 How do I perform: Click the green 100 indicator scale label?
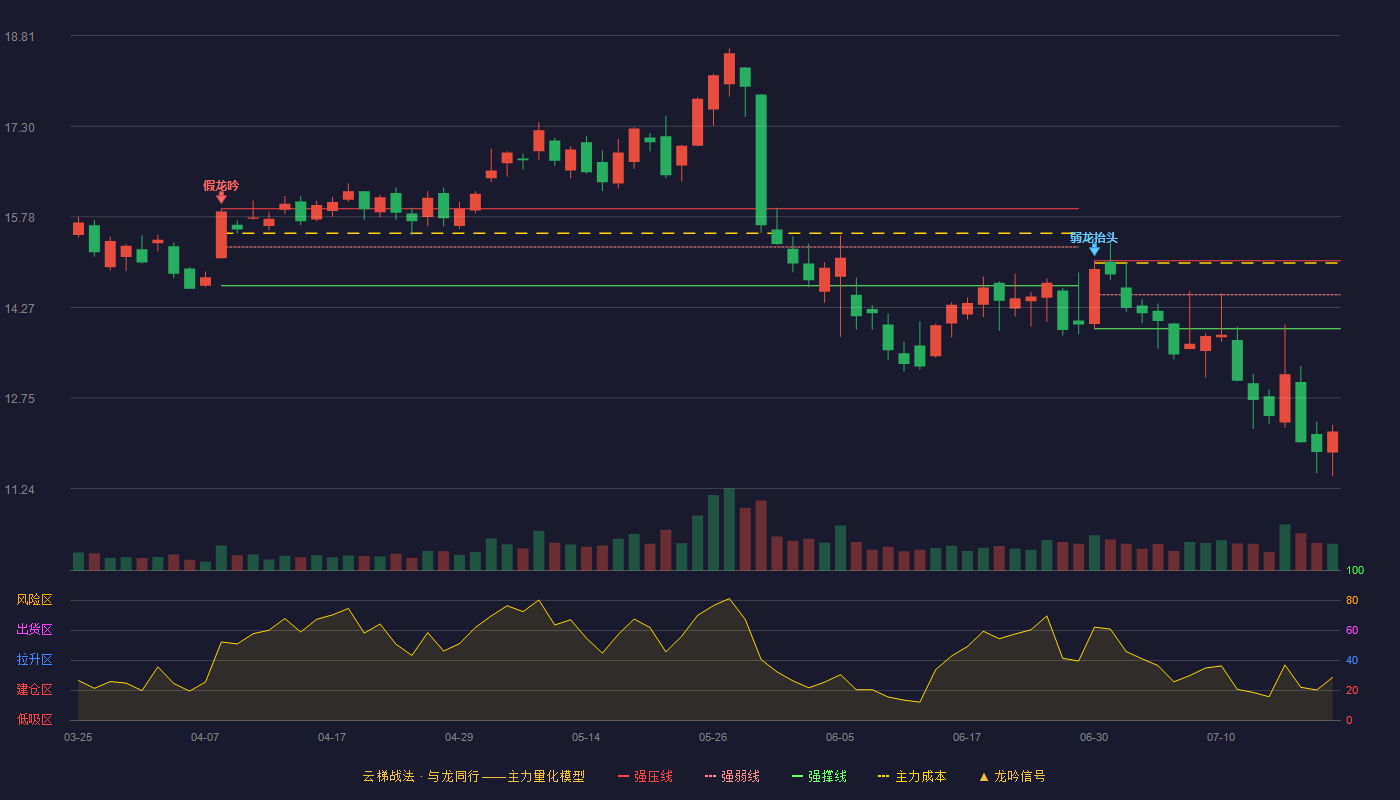pyautogui.click(x=1355, y=571)
